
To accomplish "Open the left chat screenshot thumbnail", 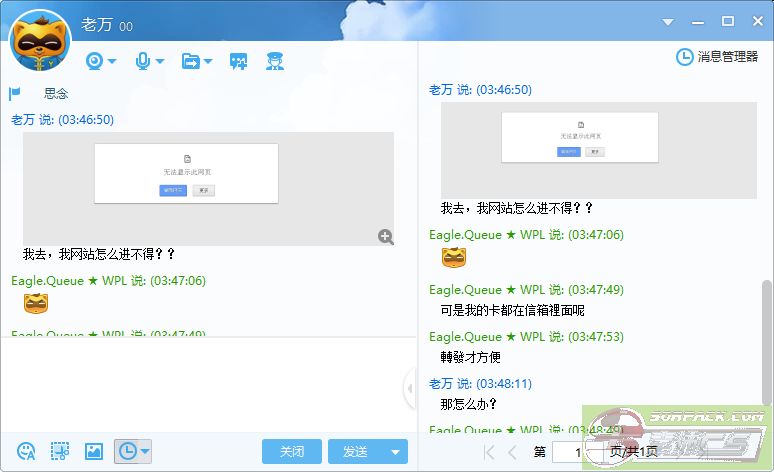I will [208, 189].
